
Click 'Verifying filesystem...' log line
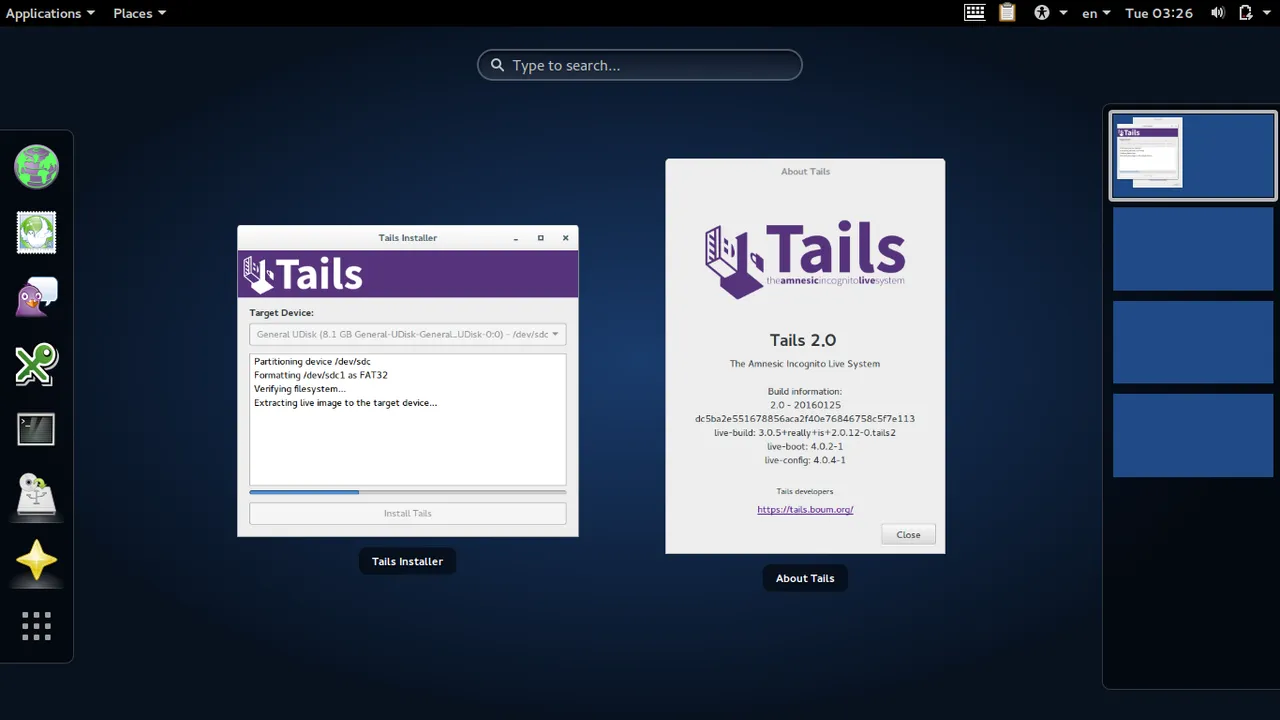pyautogui.click(x=300, y=389)
